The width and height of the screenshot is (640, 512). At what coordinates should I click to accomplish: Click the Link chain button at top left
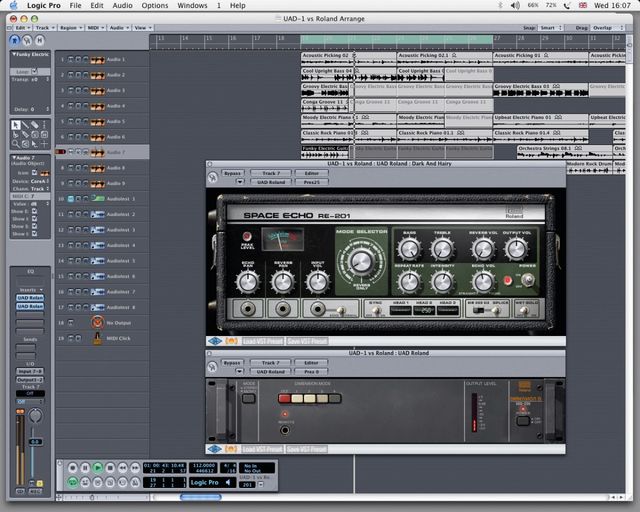[x=27, y=40]
